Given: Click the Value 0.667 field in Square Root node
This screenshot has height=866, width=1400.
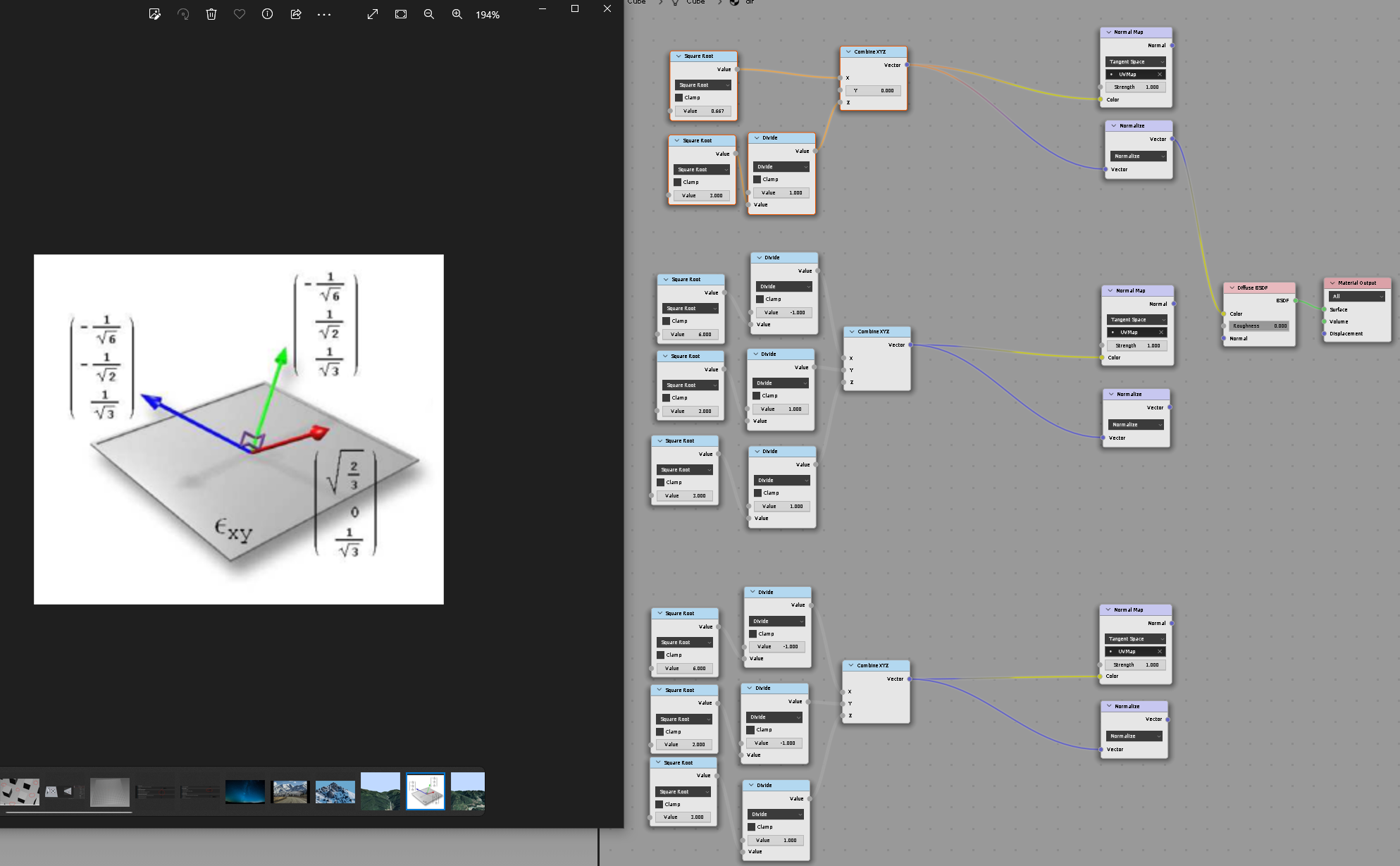Looking at the screenshot, I should pyautogui.click(x=703, y=111).
